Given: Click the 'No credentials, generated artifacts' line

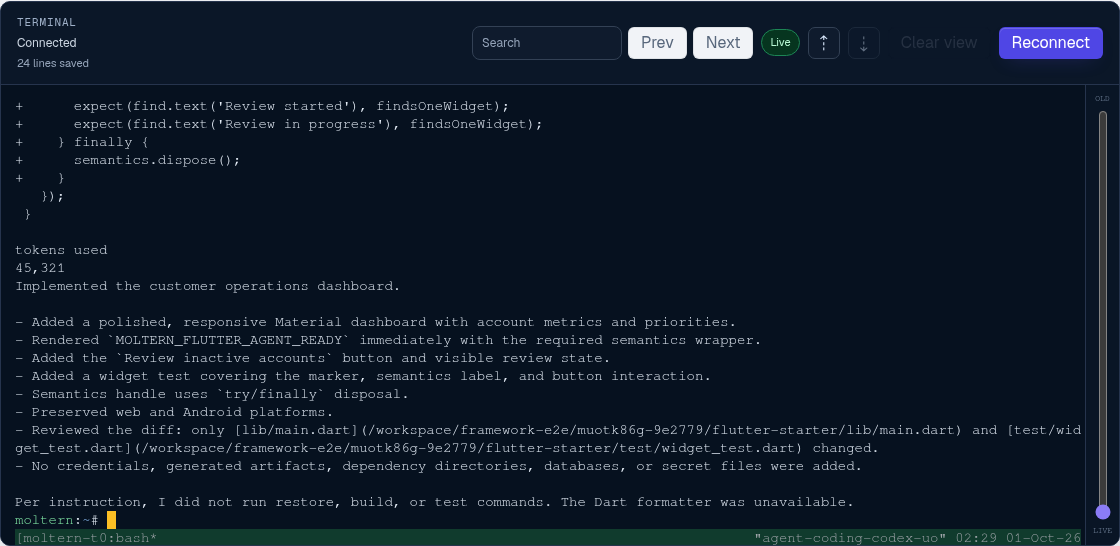Looking at the screenshot, I should [x=439, y=466].
